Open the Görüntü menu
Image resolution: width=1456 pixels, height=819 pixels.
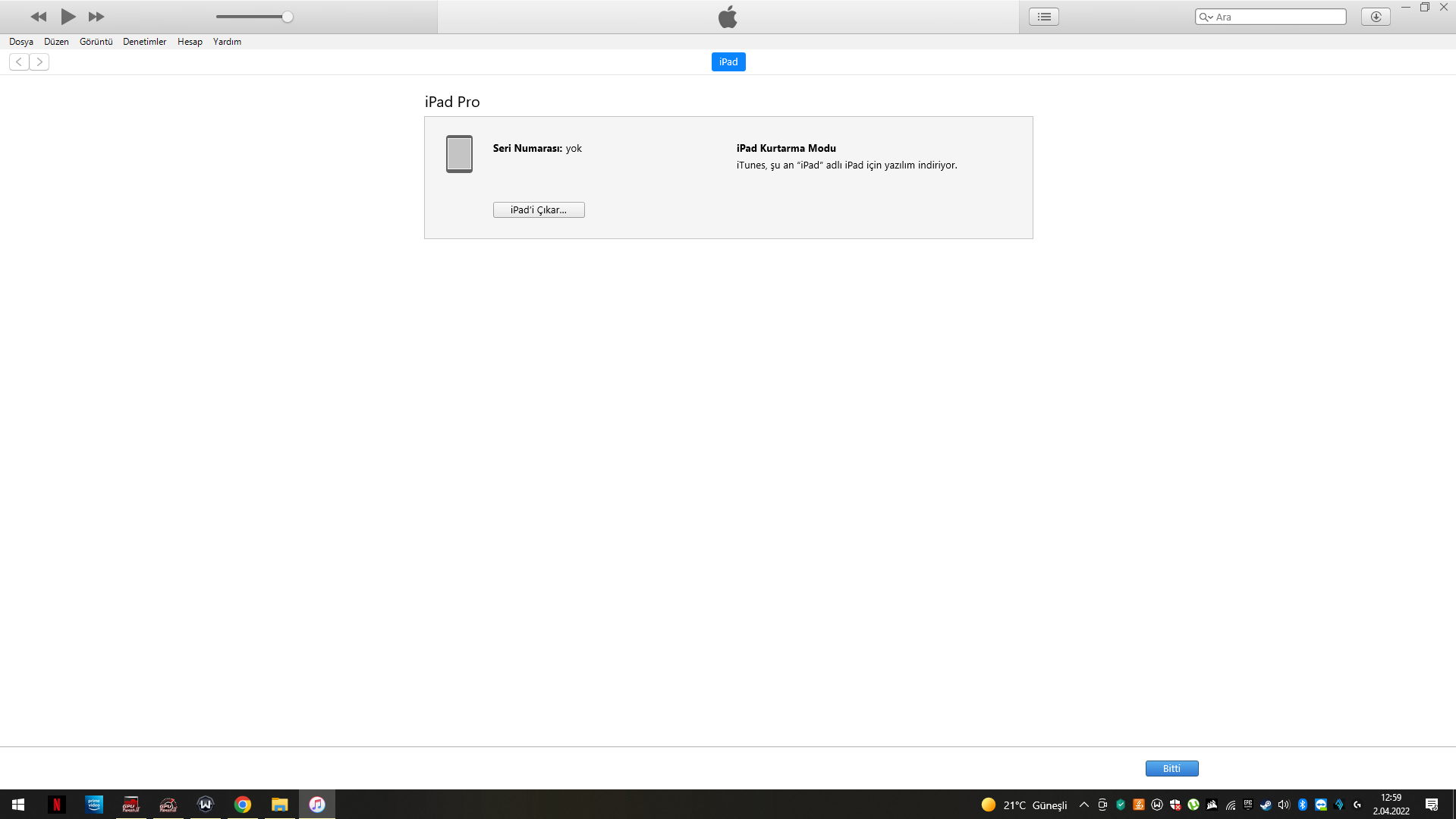[96, 42]
